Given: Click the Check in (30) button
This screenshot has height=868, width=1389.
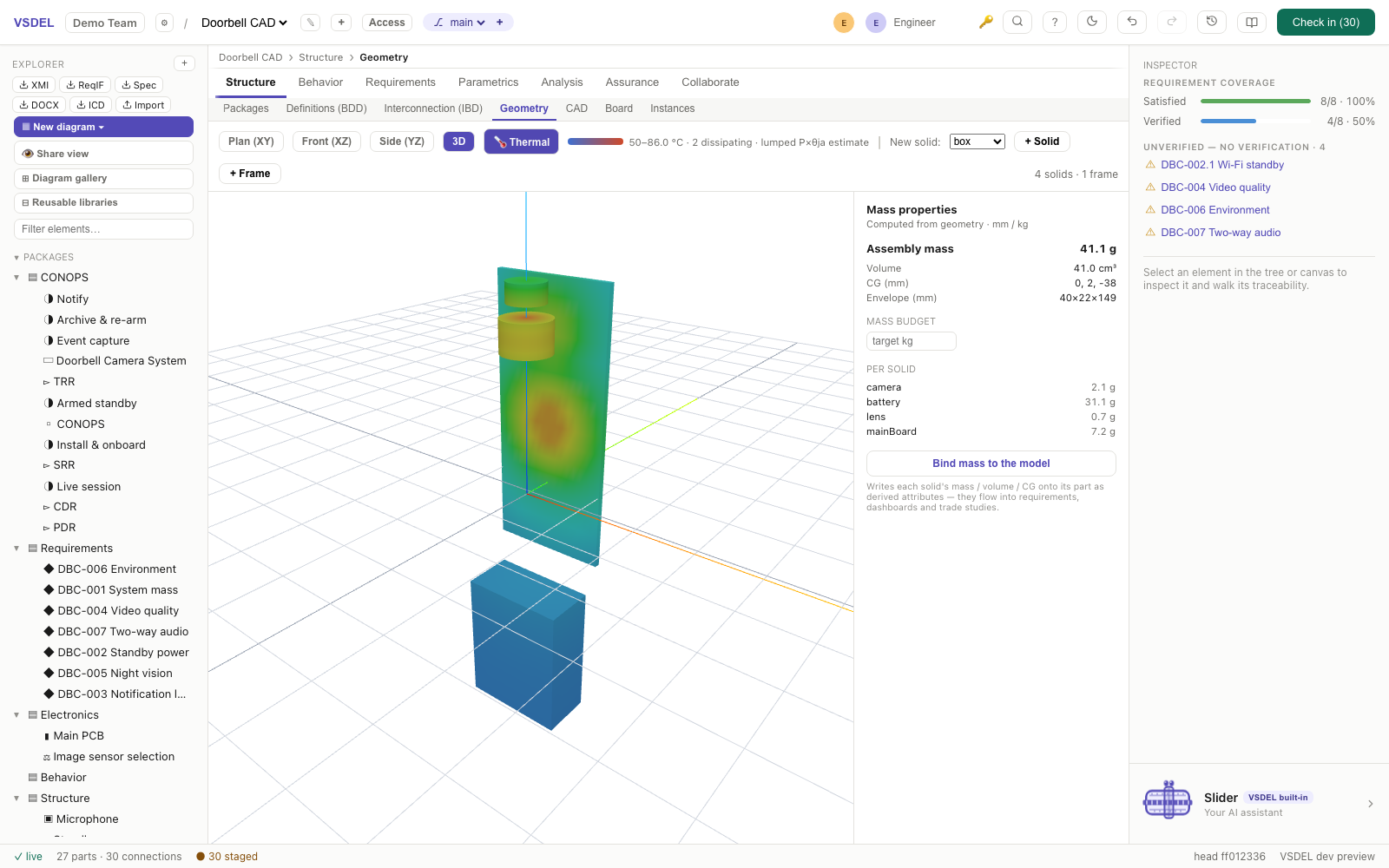Looking at the screenshot, I should pos(1326,23).
